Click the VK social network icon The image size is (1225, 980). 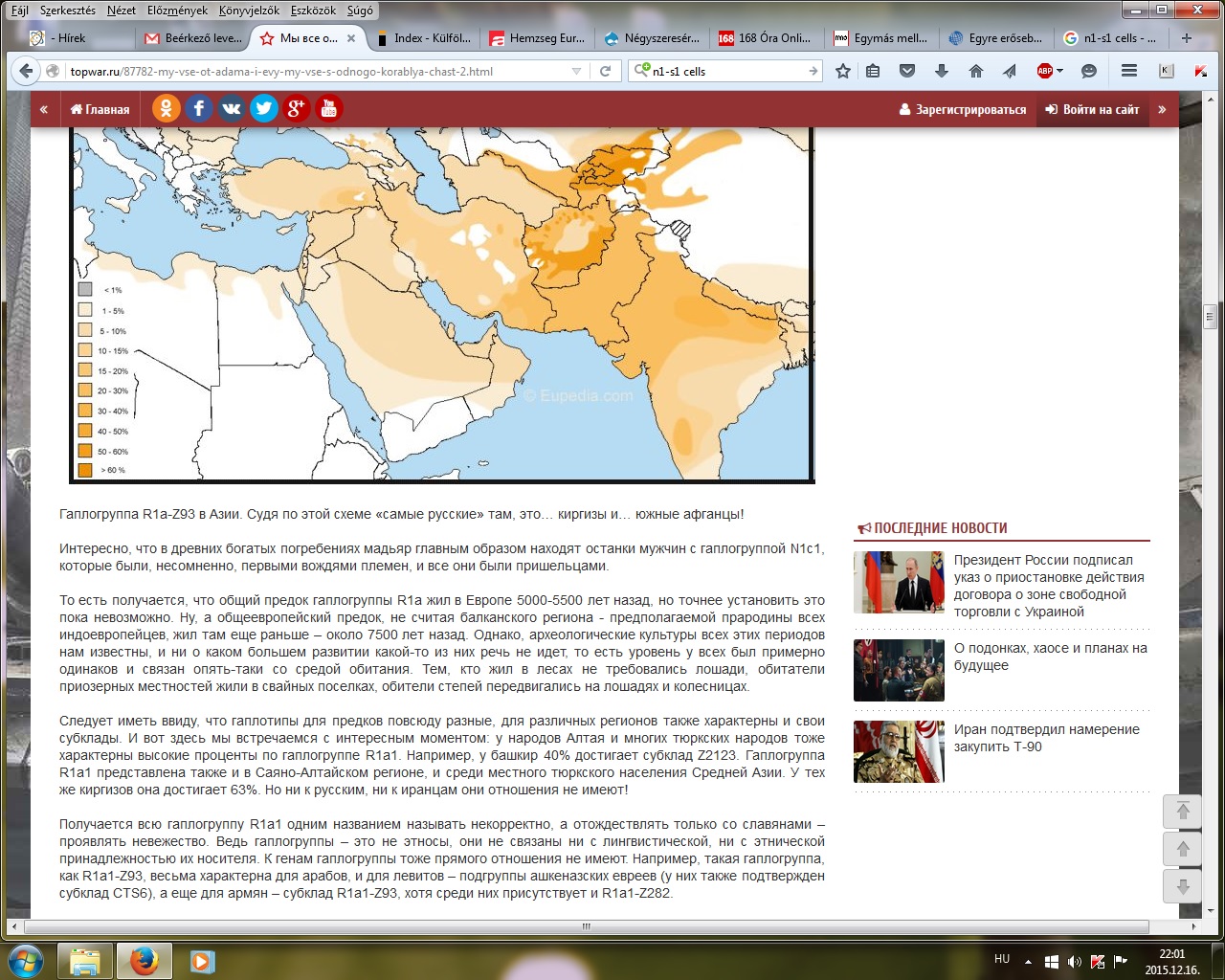click(231, 109)
